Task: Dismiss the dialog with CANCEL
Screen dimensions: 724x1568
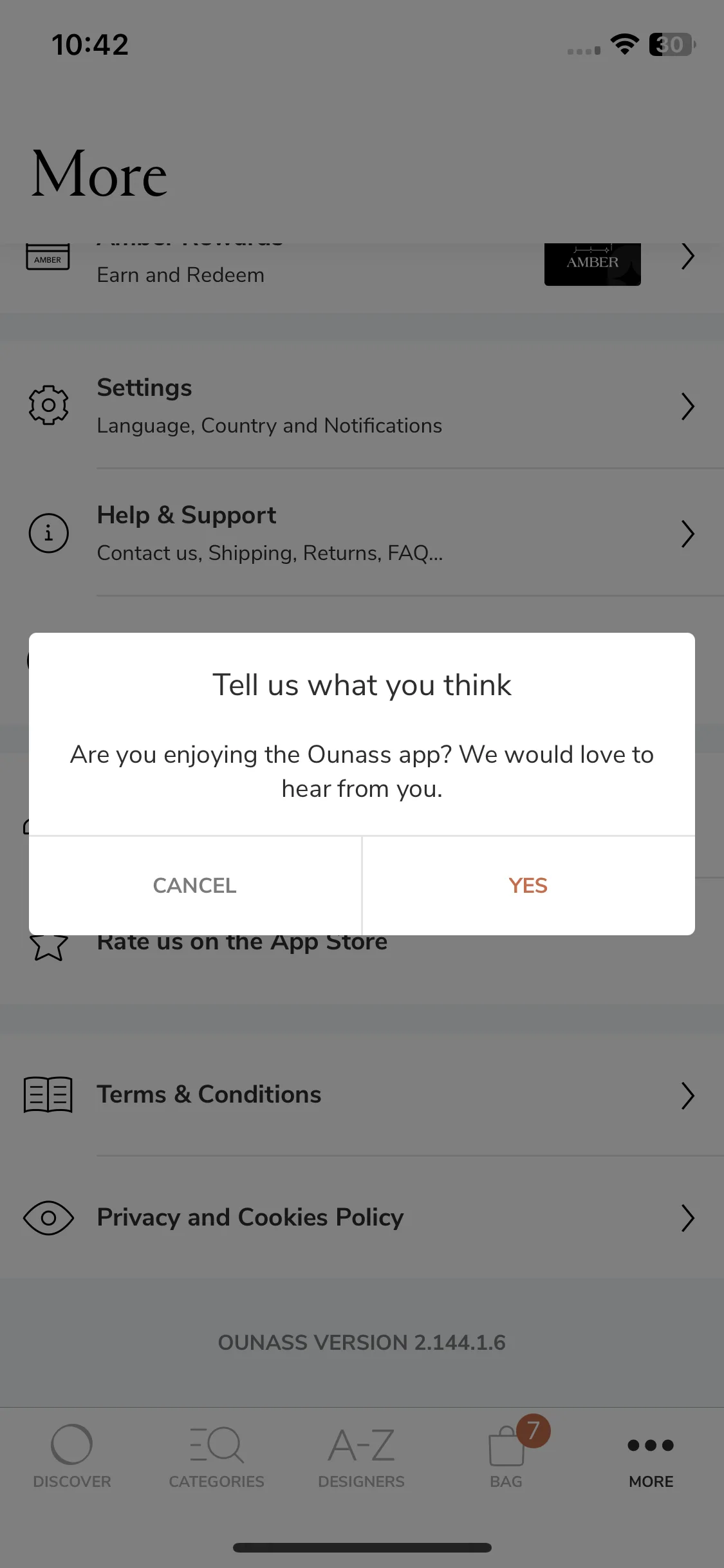Action: pyautogui.click(x=195, y=886)
